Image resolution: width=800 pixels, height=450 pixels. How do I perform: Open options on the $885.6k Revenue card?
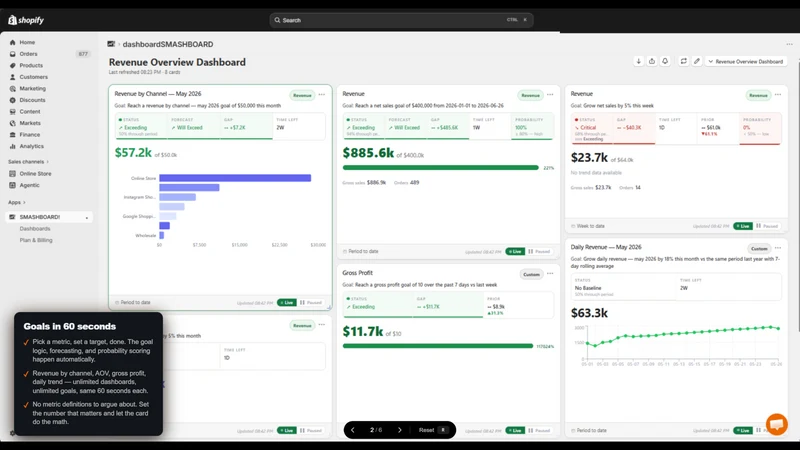pyautogui.click(x=550, y=94)
